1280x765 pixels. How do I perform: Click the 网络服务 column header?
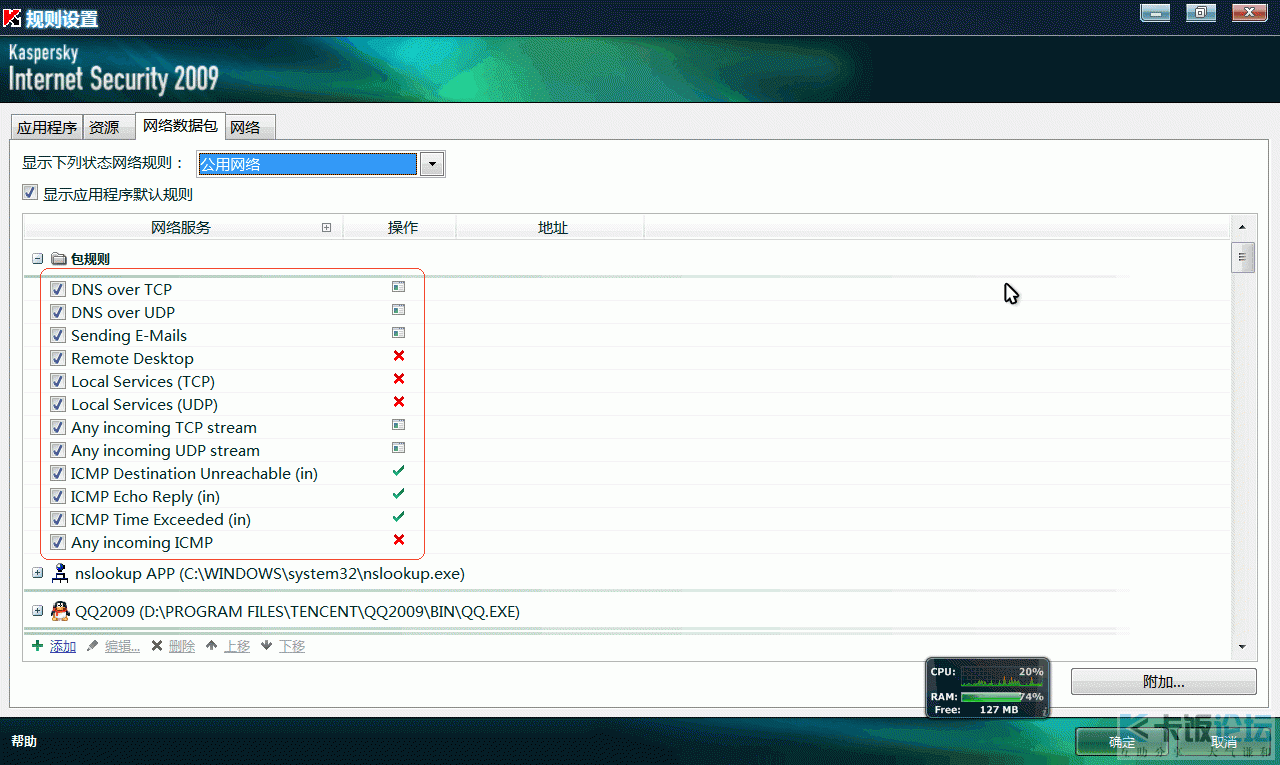[x=183, y=228]
